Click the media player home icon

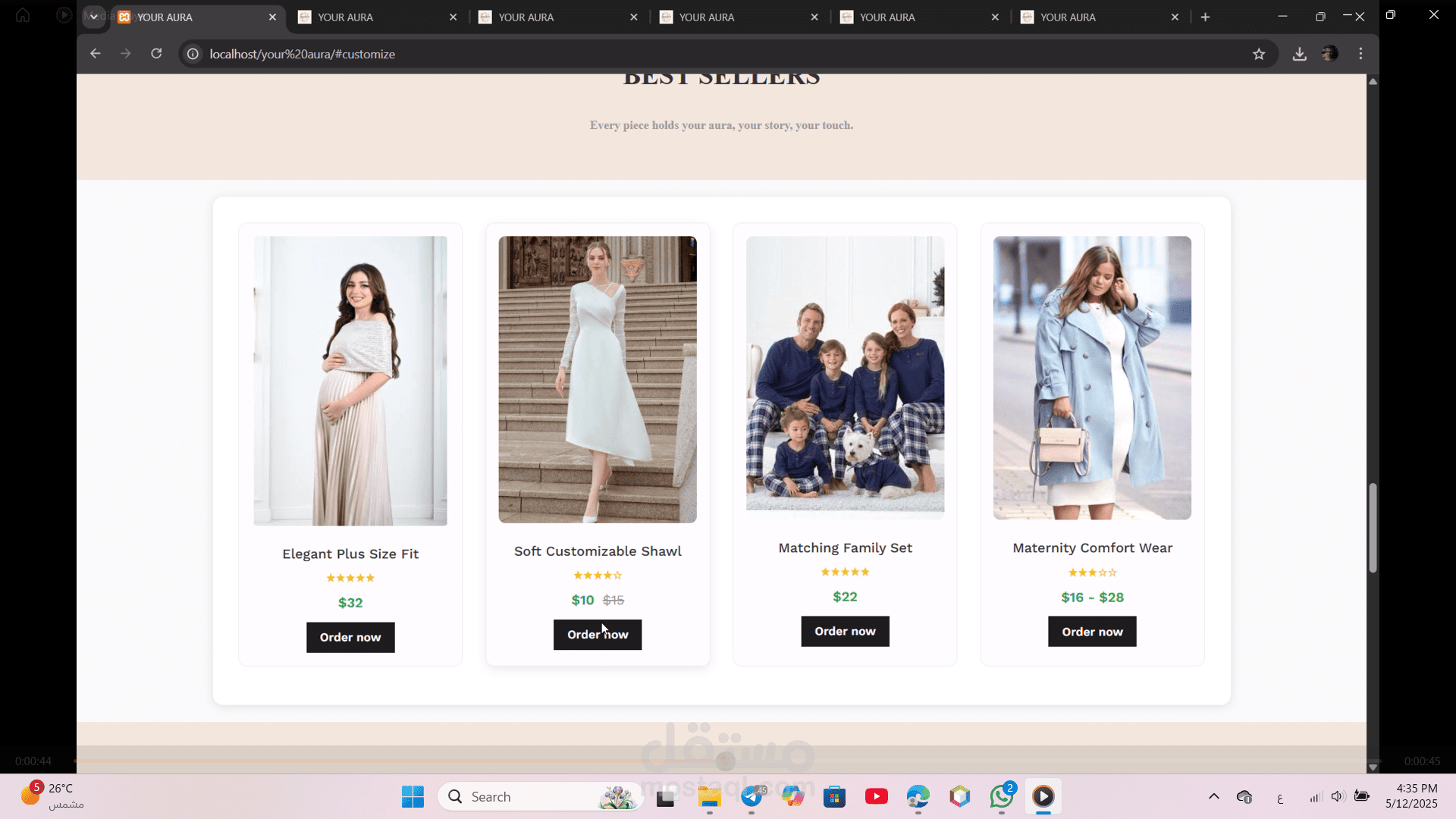23,15
